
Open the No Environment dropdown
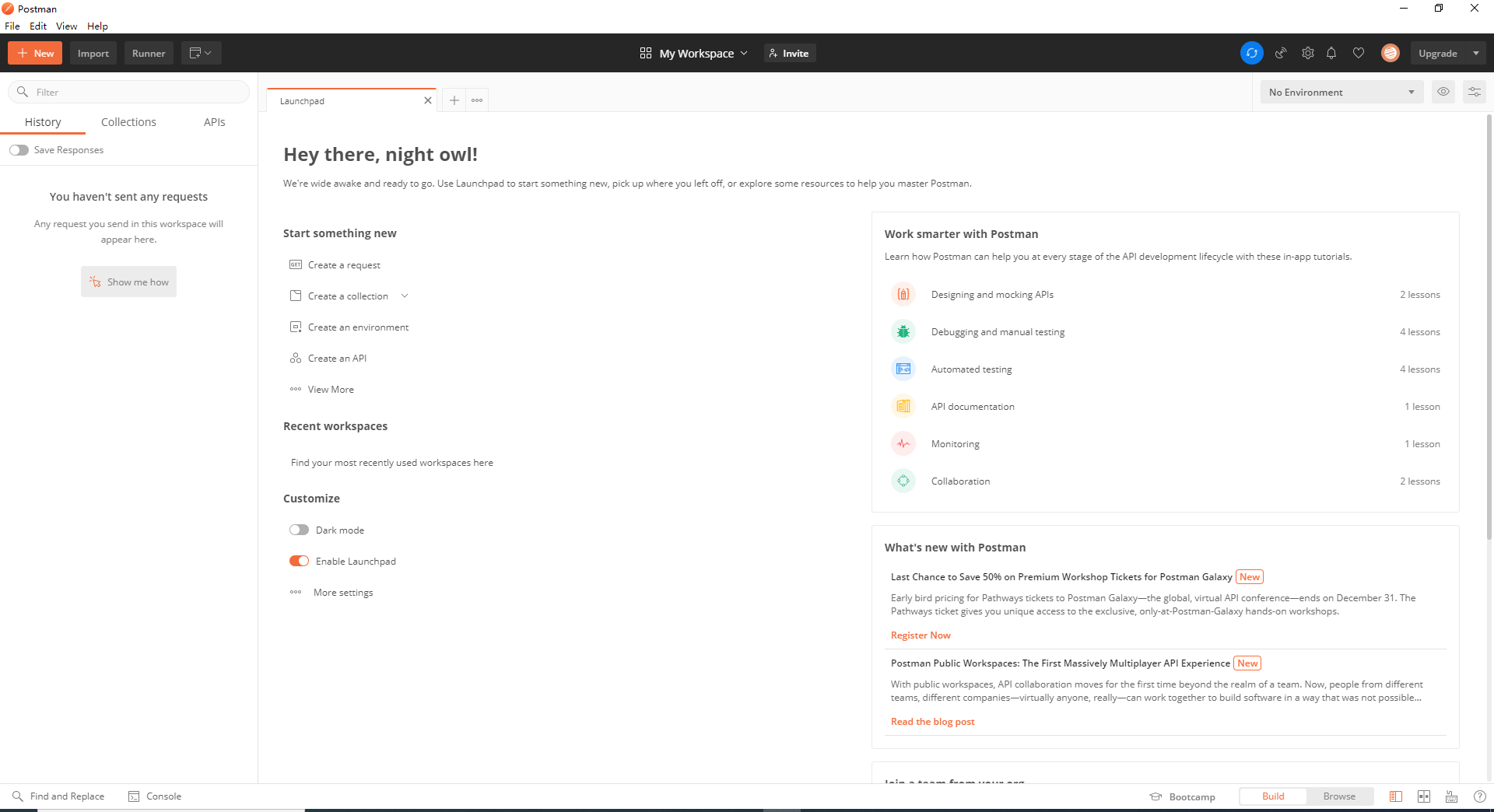(x=1341, y=92)
